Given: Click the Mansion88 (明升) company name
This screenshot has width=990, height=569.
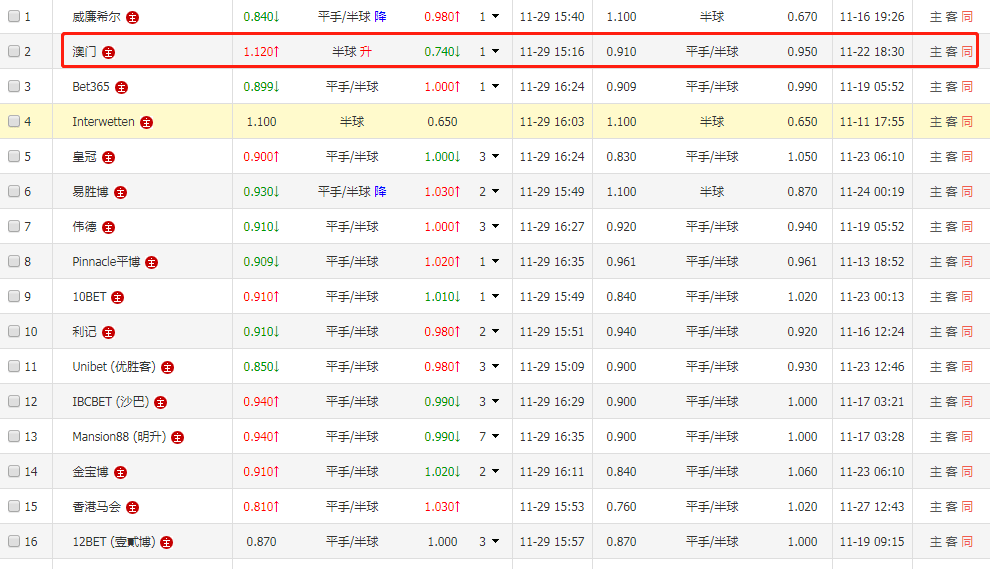Looking at the screenshot, I should [119, 437].
